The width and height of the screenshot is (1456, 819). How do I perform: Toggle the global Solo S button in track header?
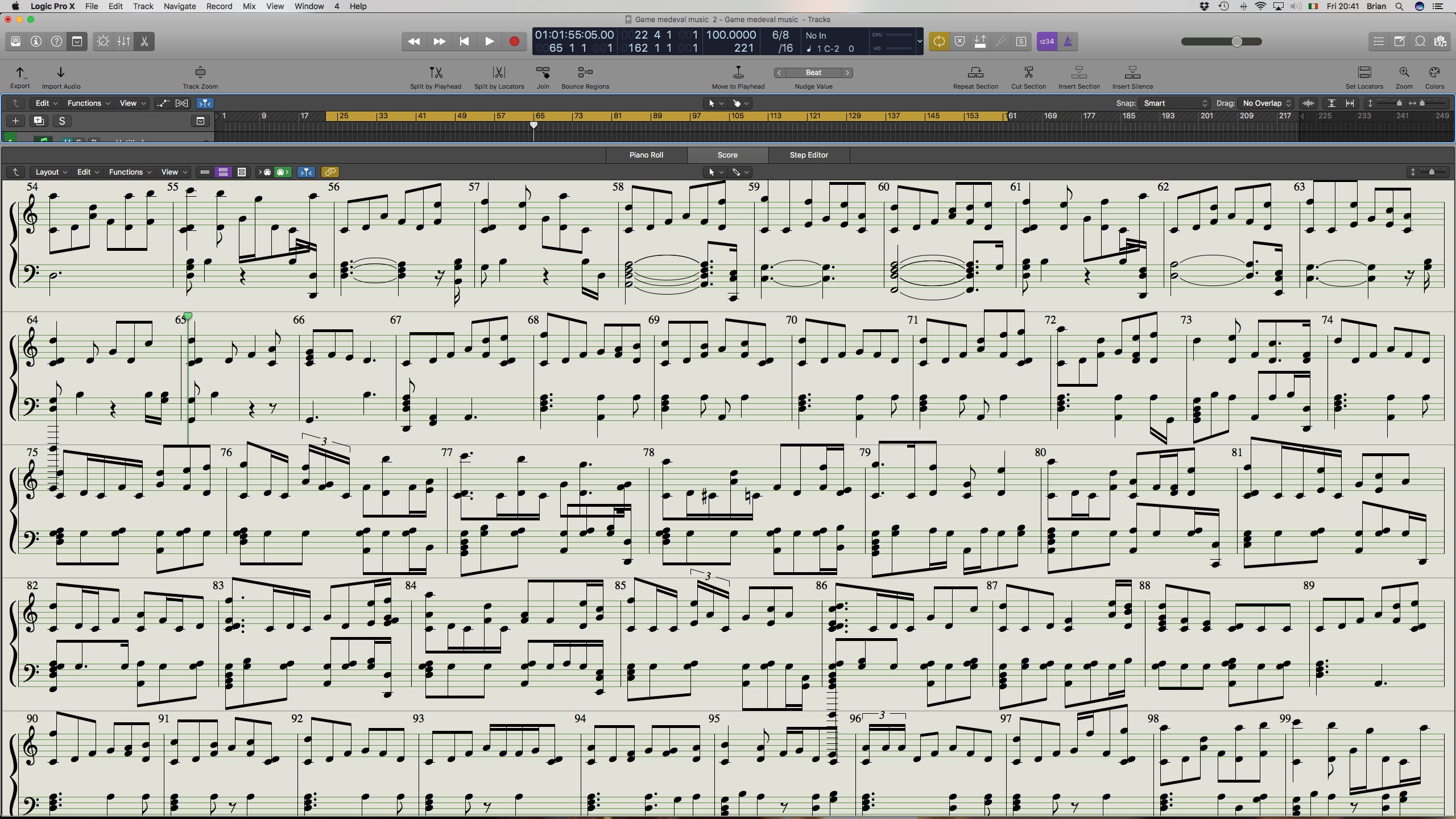62,121
